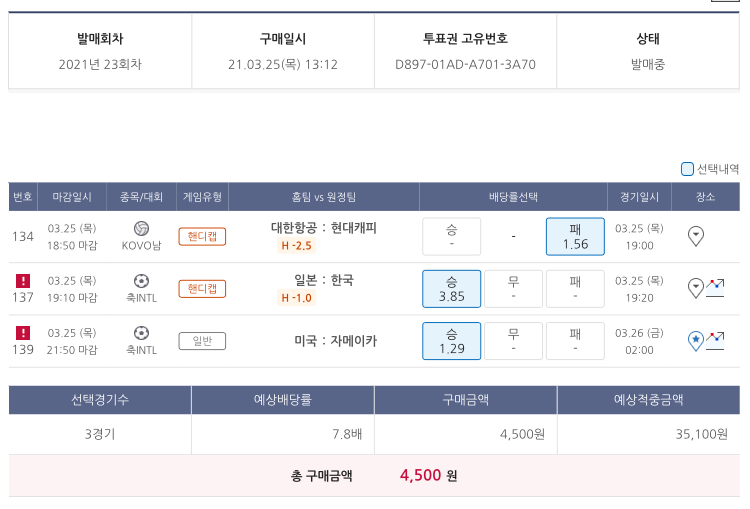Viewport: 750px width, 509px height.
Task: Click the 핸디캡 tag for match 134
Action: (202, 237)
